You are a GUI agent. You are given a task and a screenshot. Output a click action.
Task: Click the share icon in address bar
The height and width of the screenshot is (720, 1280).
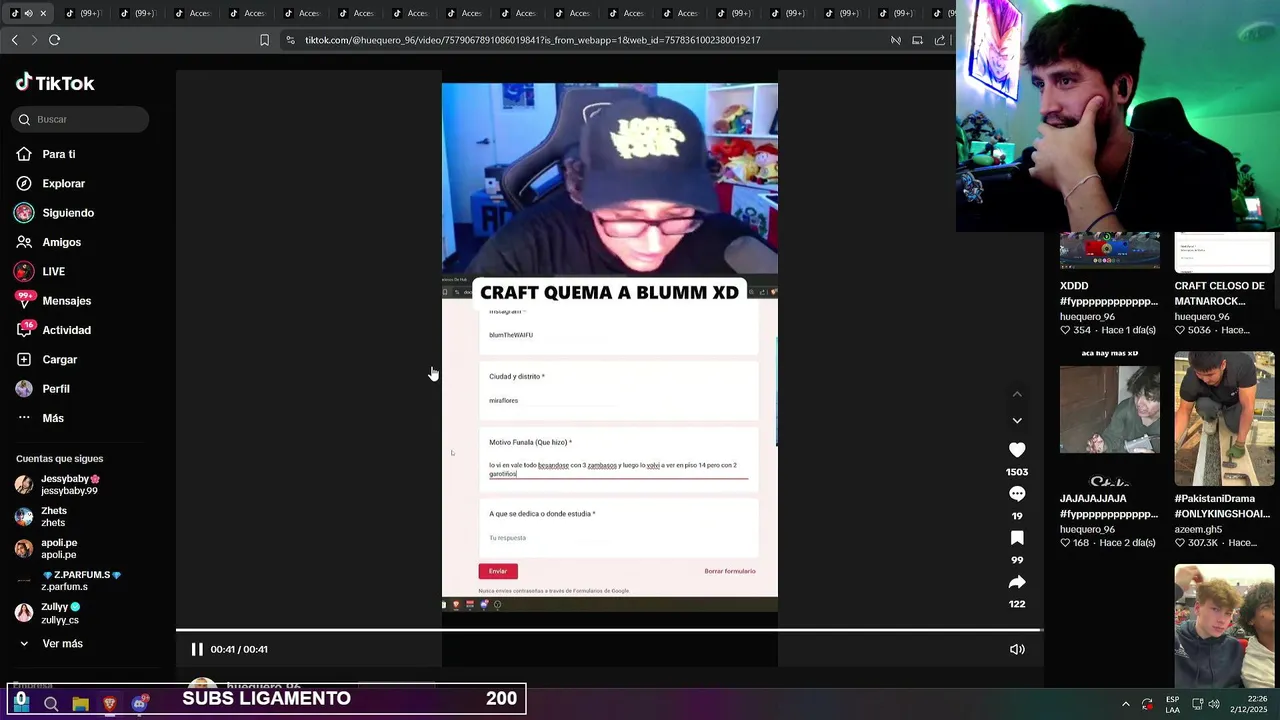click(x=939, y=40)
